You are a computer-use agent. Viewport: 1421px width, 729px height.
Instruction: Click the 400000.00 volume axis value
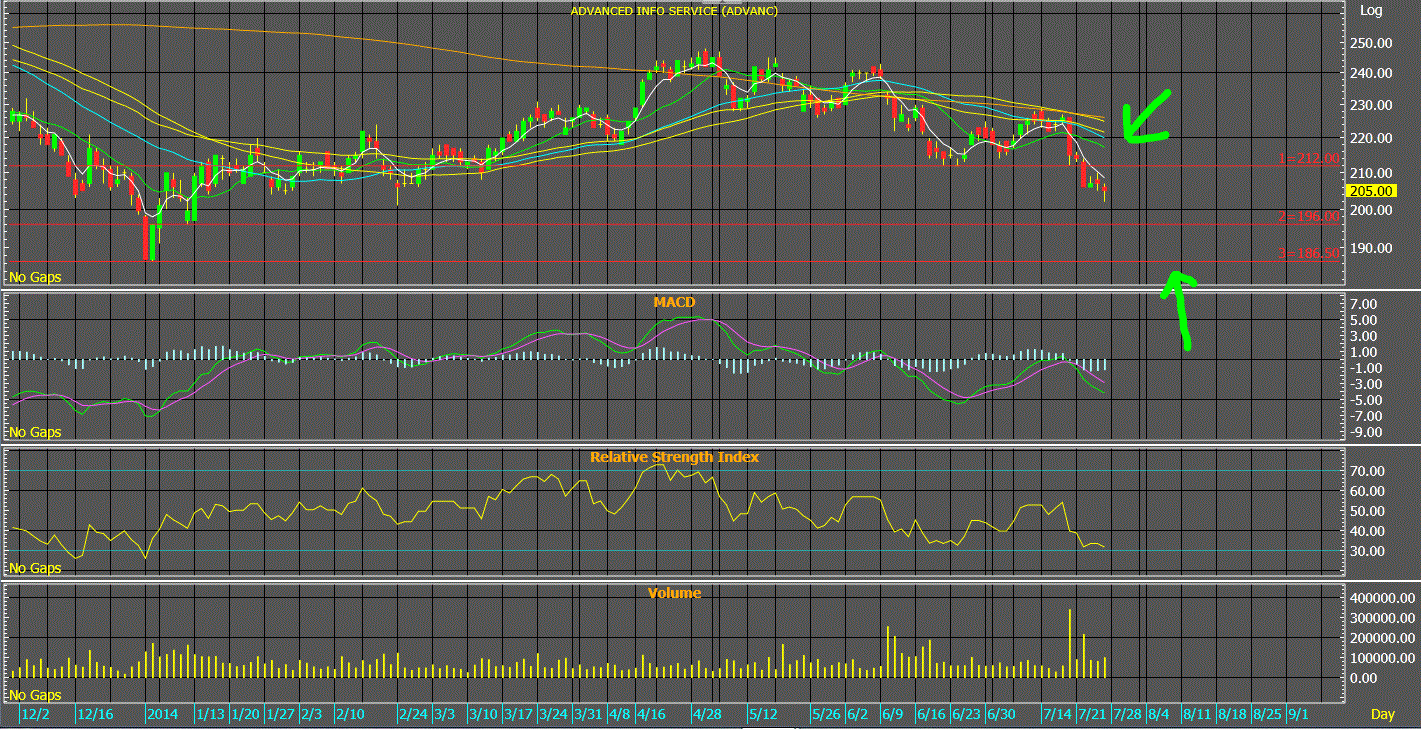coord(1381,597)
